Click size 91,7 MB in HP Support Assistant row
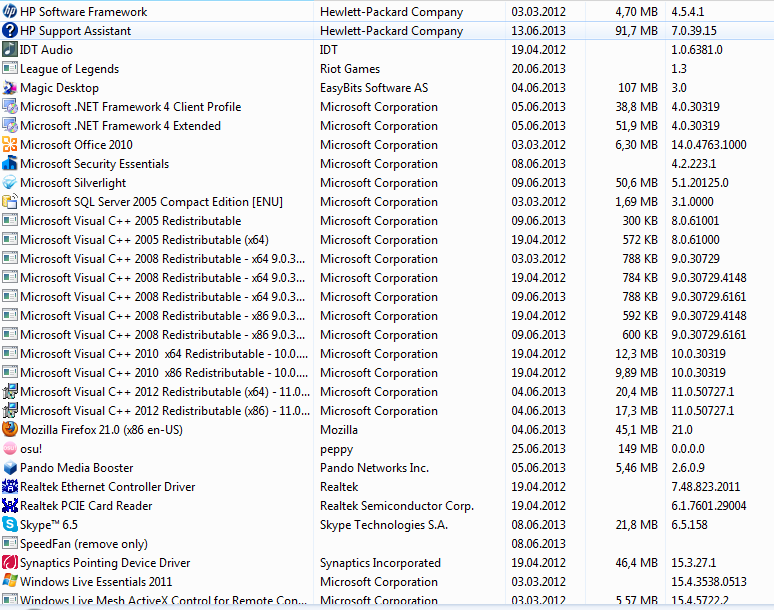 tap(636, 31)
